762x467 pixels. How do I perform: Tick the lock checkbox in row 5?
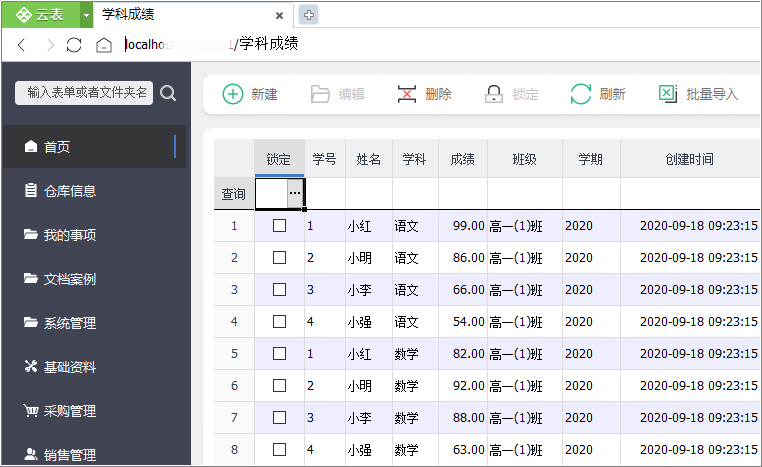279,353
